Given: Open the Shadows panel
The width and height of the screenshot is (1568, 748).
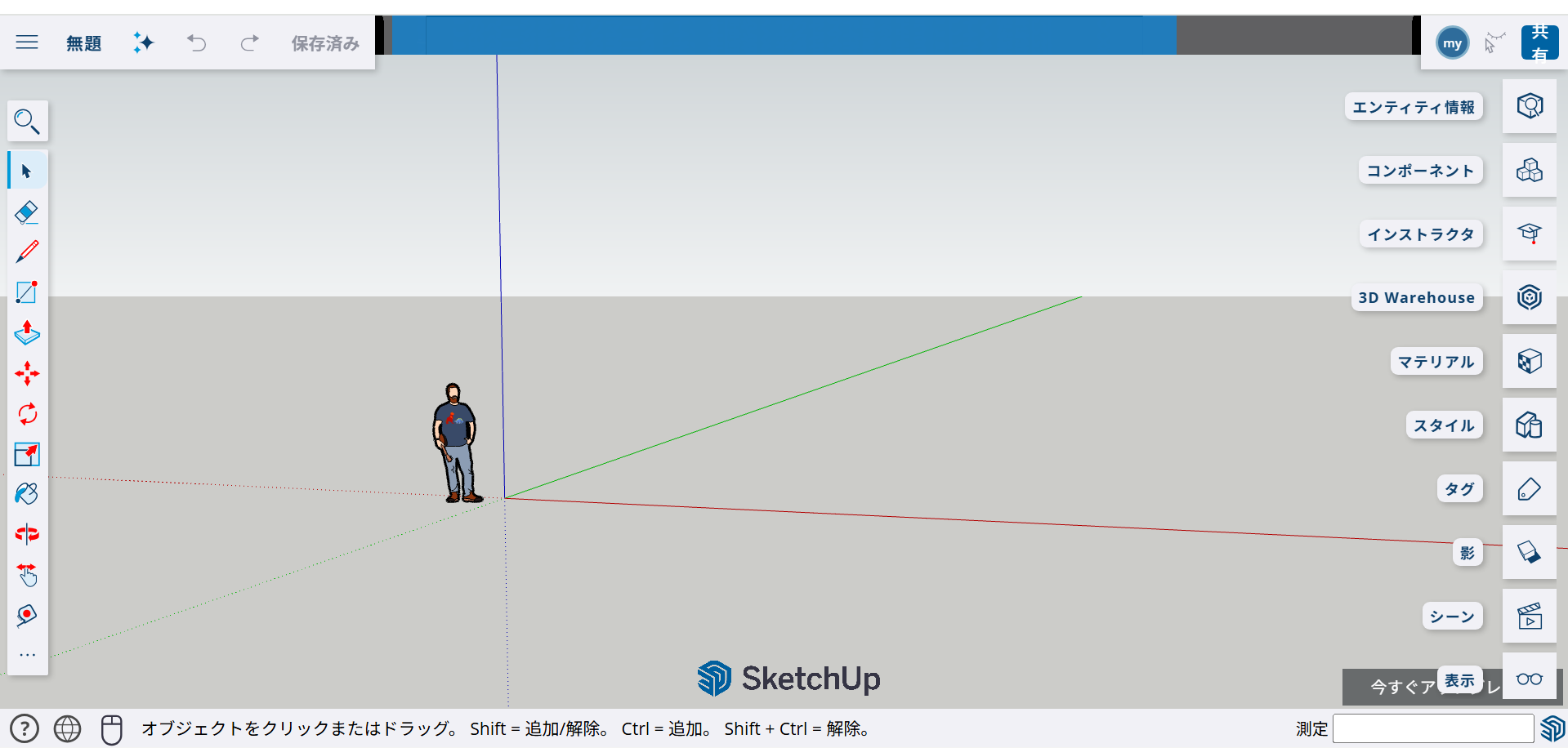Looking at the screenshot, I should pyautogui.click(x=1529, y=552).
